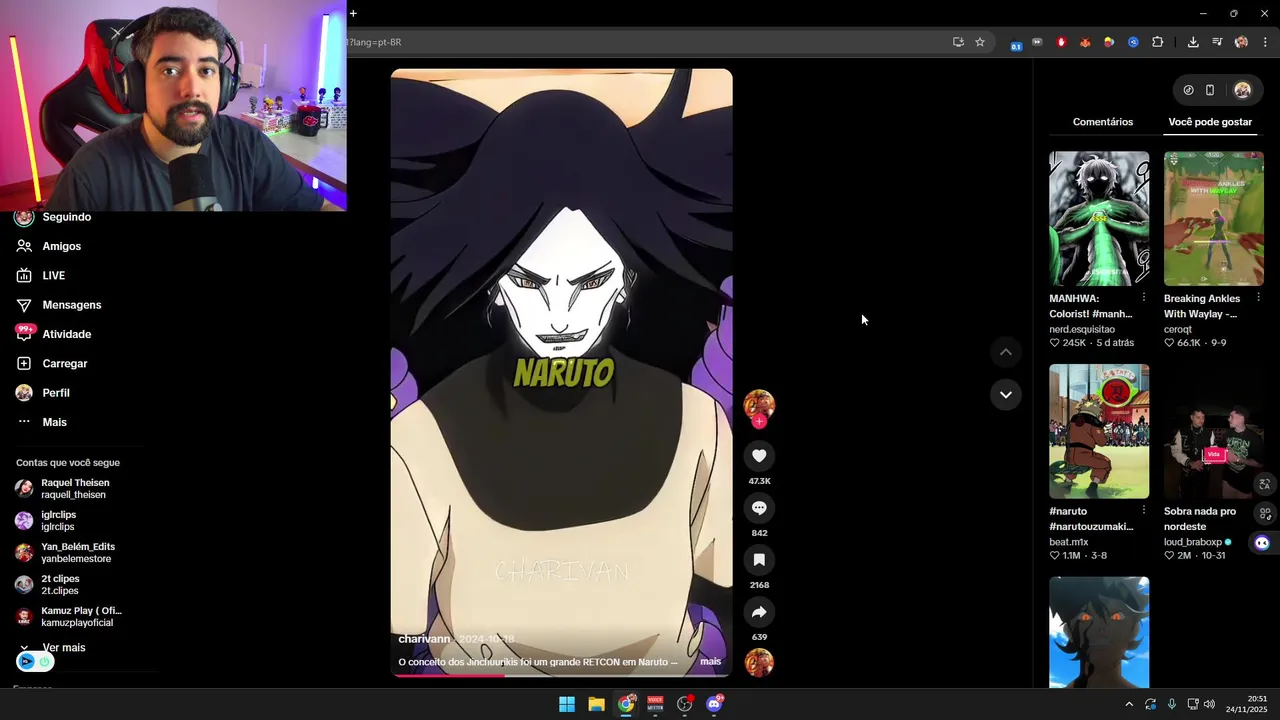The height and width of the screenshot is (720, 1280).
Task: Open the Windows Start button
Action: pos(567,704)
